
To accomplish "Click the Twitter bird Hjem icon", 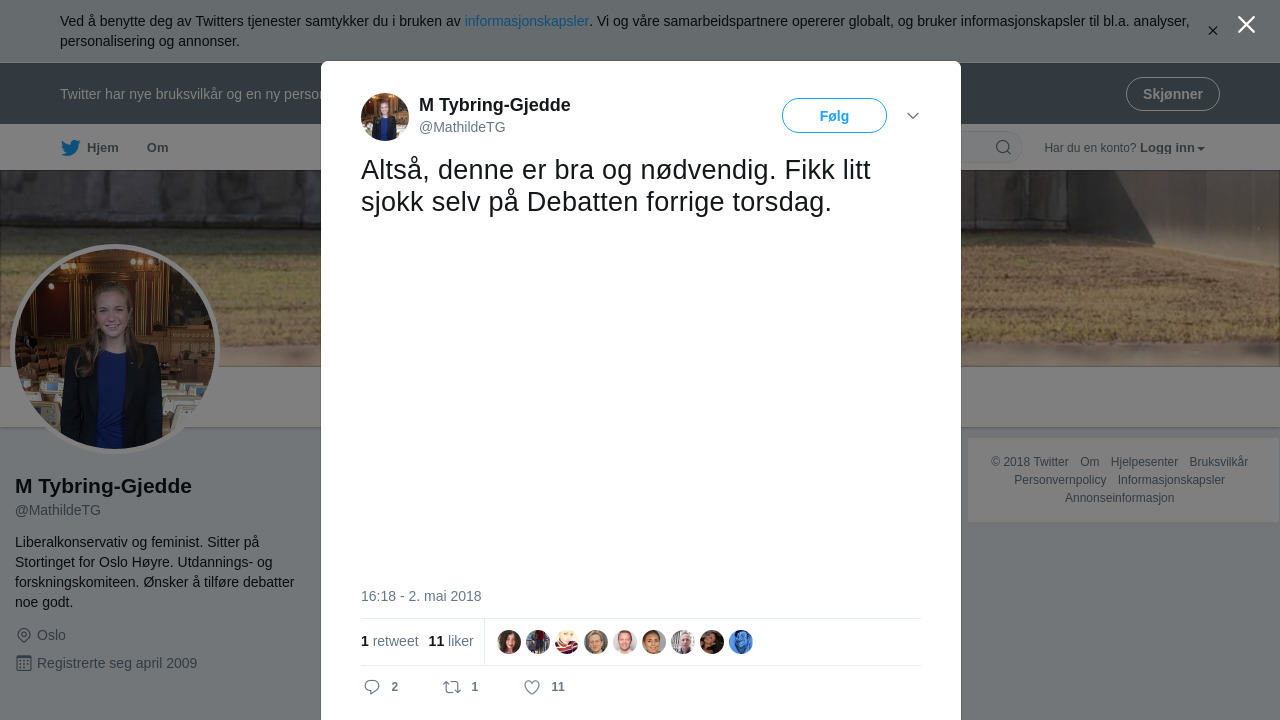I will (70, 148).
